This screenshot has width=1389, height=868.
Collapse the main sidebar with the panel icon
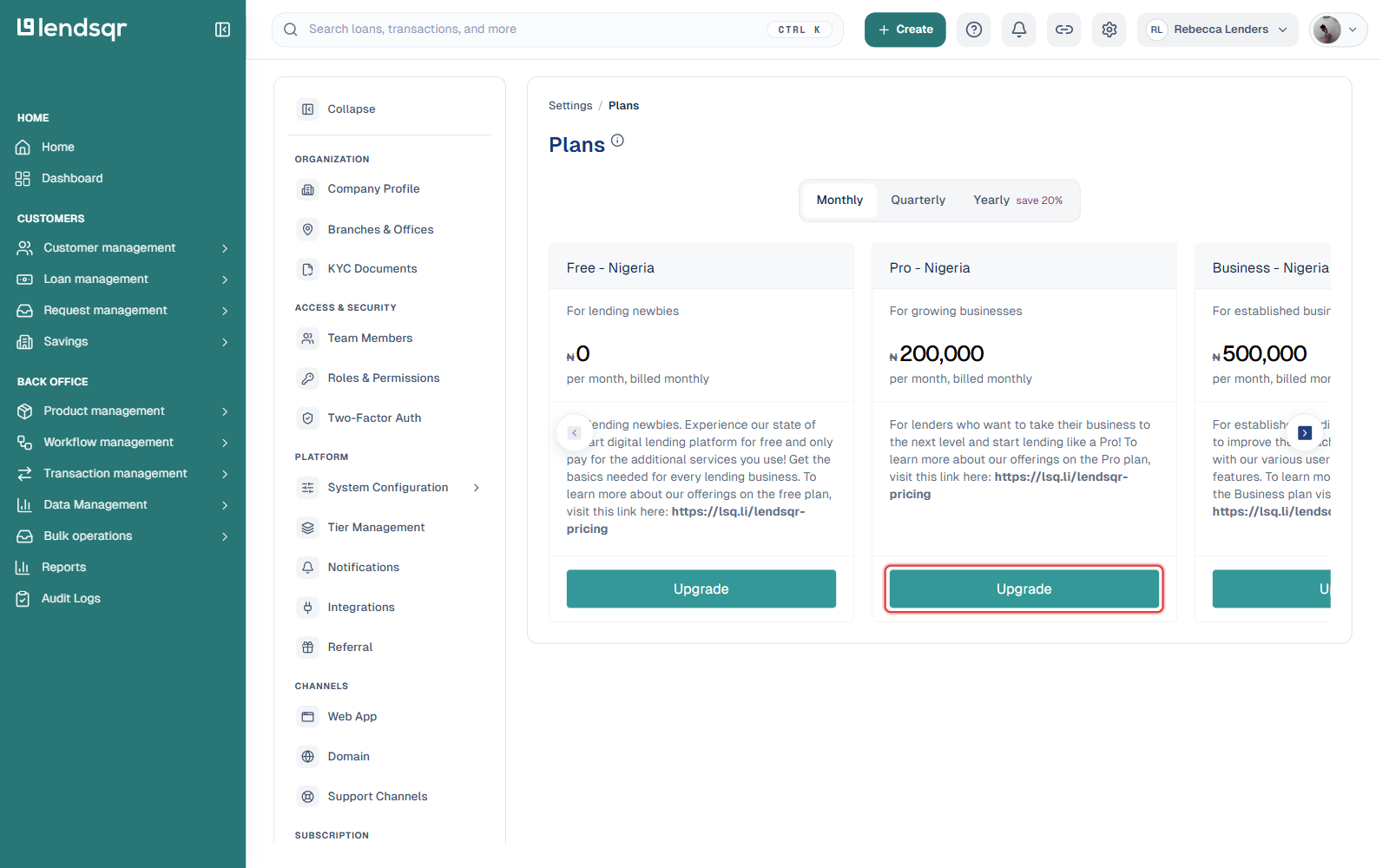point(222,30)
